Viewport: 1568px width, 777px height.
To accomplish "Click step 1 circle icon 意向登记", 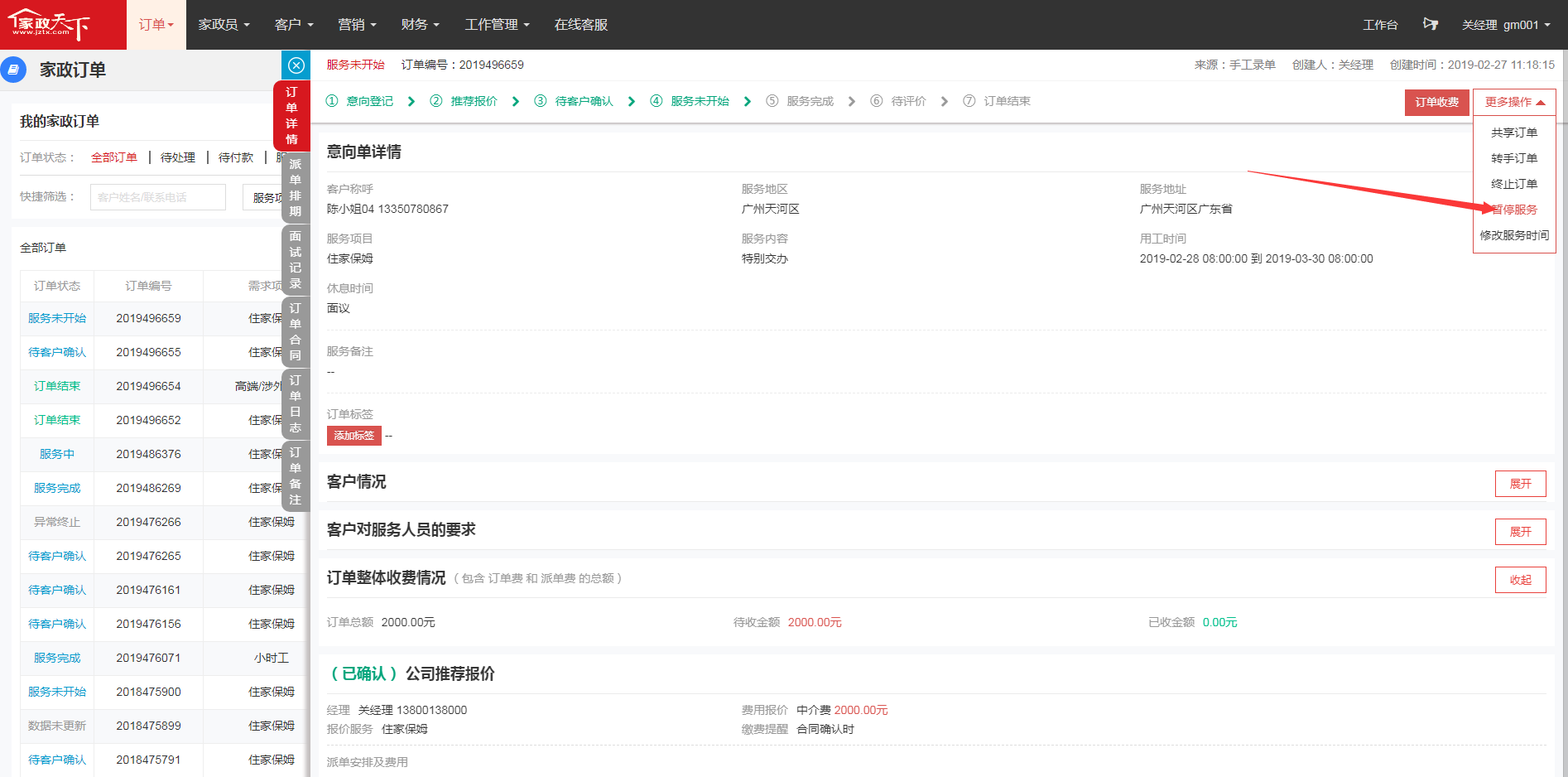I will 332,101.
